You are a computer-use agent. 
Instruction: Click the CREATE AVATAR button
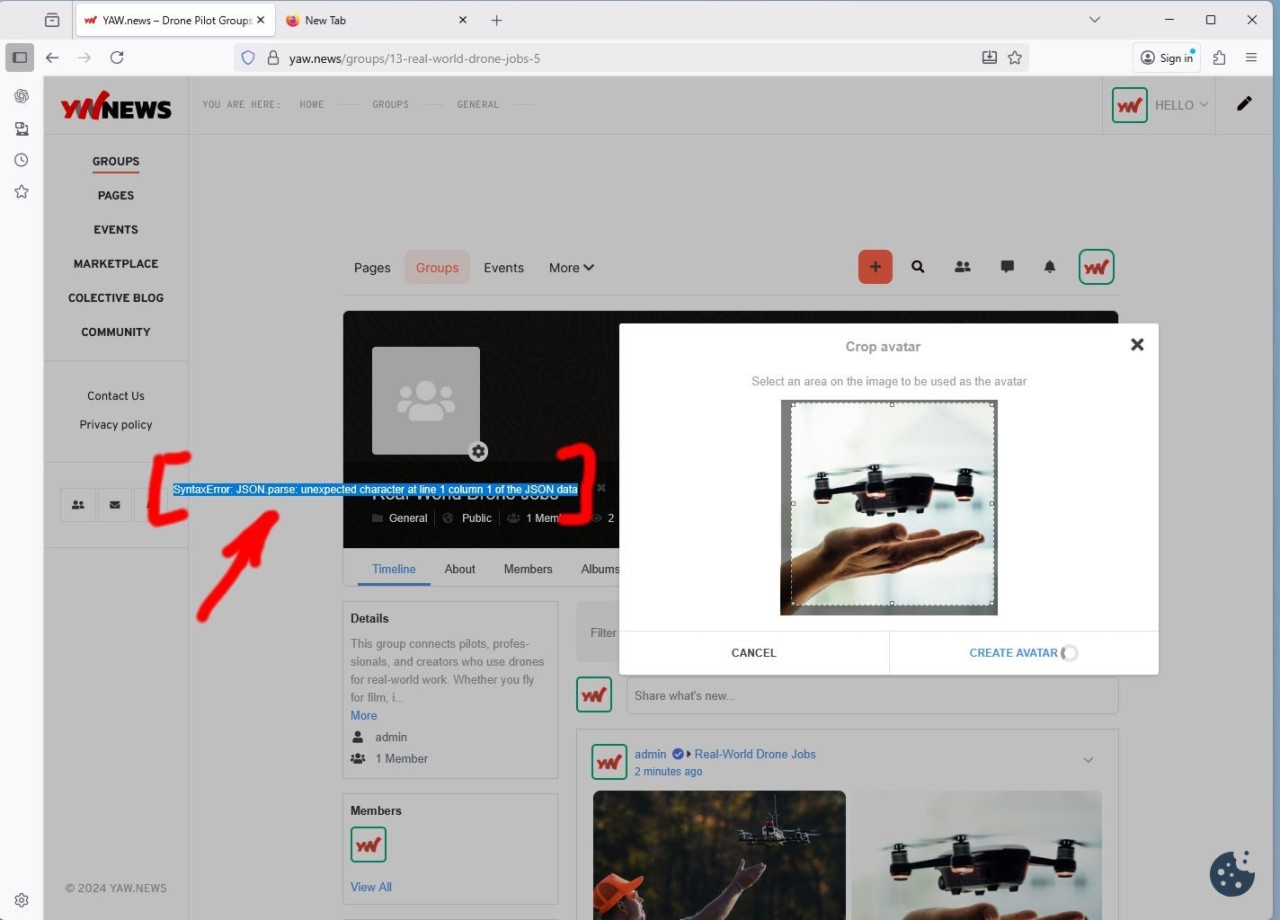(x=1013, y=653)
